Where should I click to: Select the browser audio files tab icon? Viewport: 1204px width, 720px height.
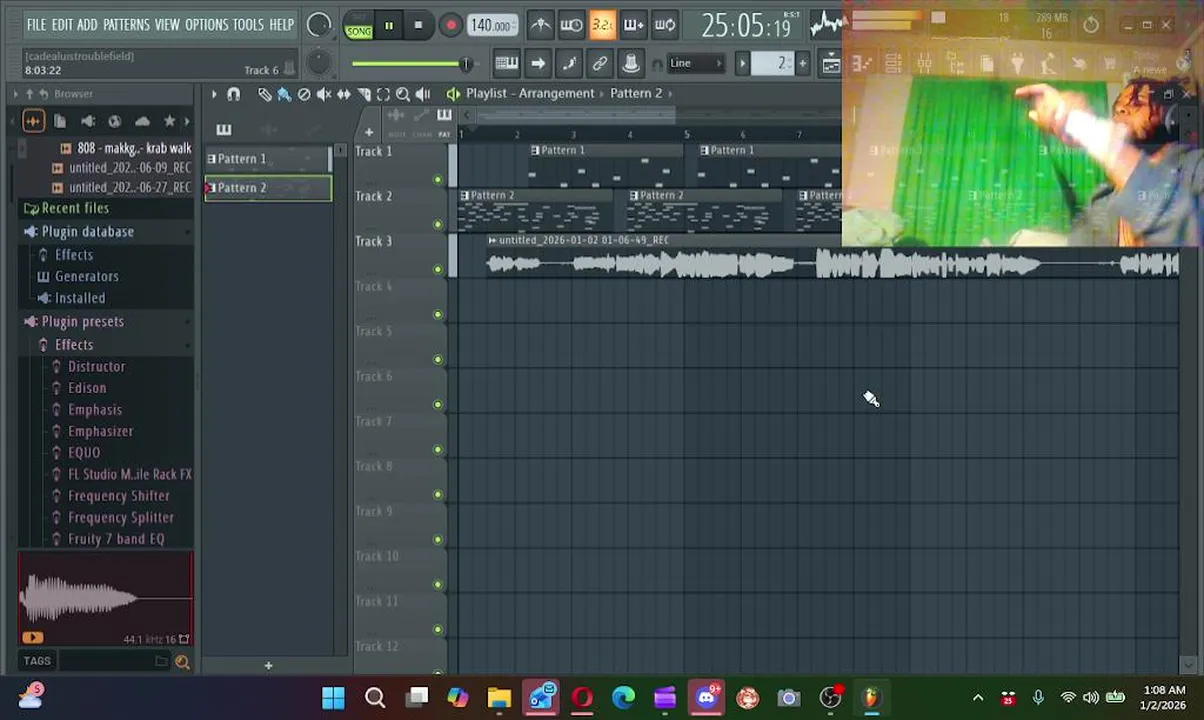[33, 121]
